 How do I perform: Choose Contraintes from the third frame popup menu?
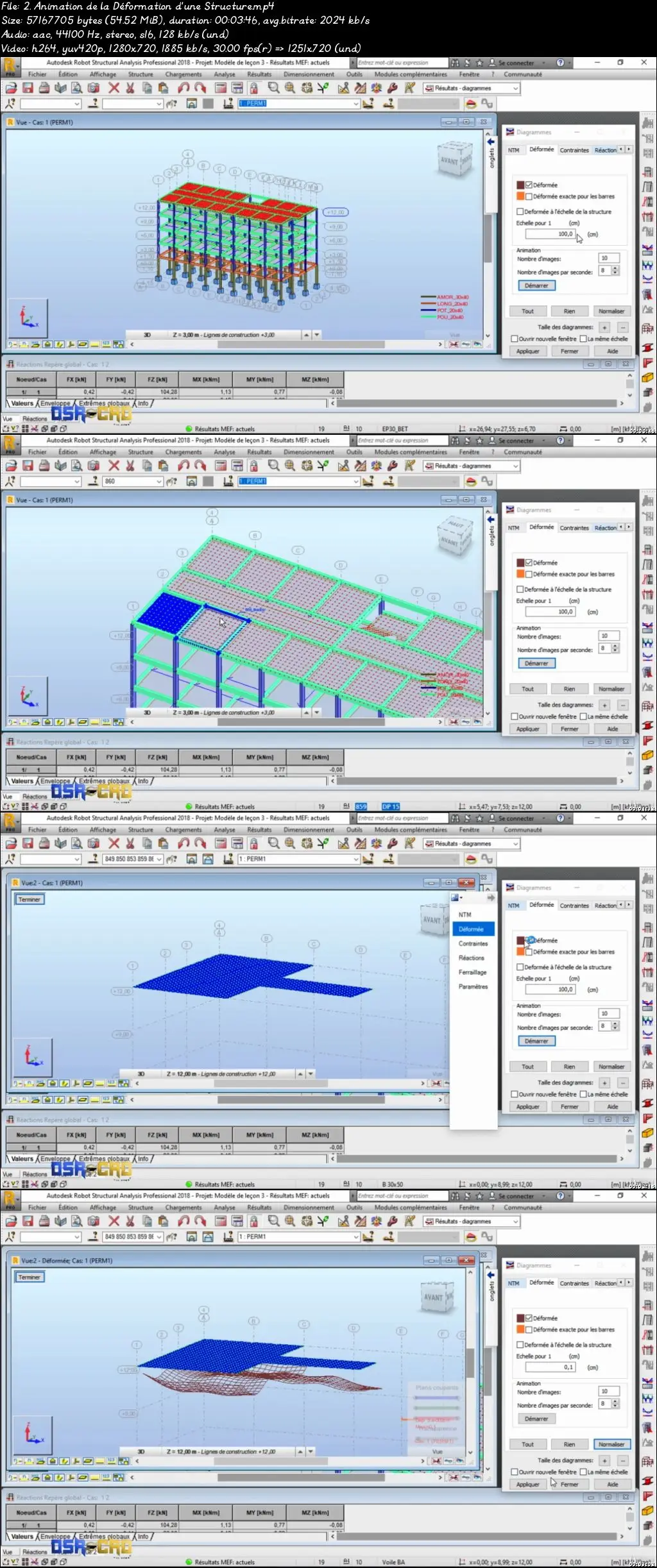click(473, 943)
